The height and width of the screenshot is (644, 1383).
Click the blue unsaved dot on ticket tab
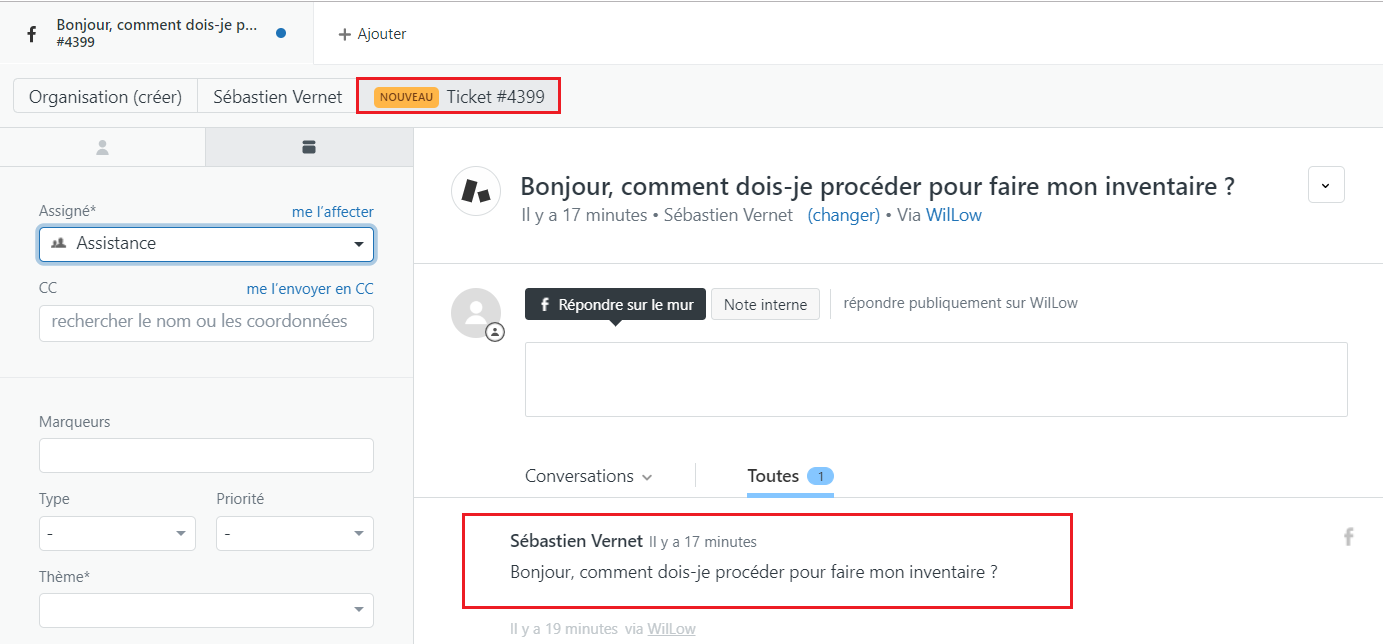pyautogui.click(x=281, y=33)
